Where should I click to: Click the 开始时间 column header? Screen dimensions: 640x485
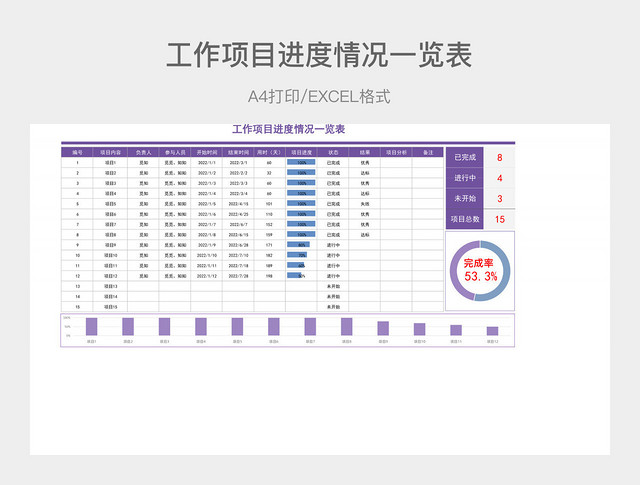pyautogui.click(x=207, y=152)
